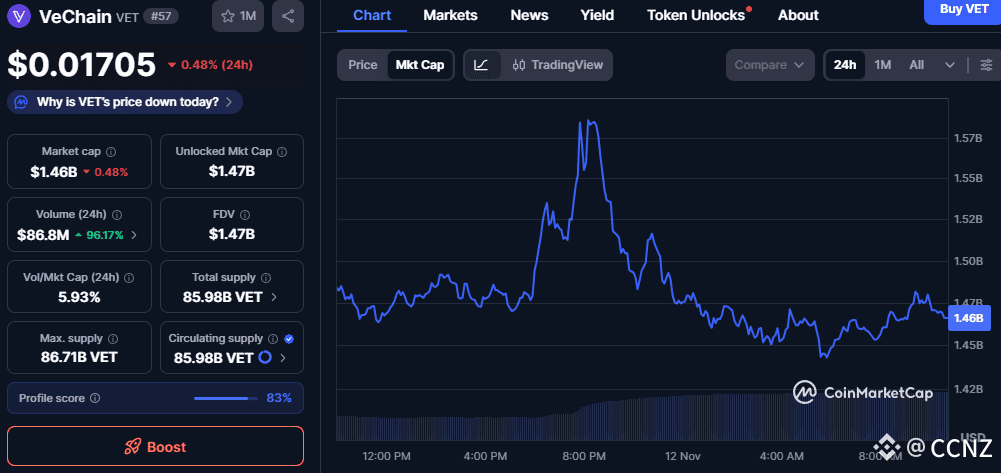Click the FDV $1.47B value

(232, 234)
